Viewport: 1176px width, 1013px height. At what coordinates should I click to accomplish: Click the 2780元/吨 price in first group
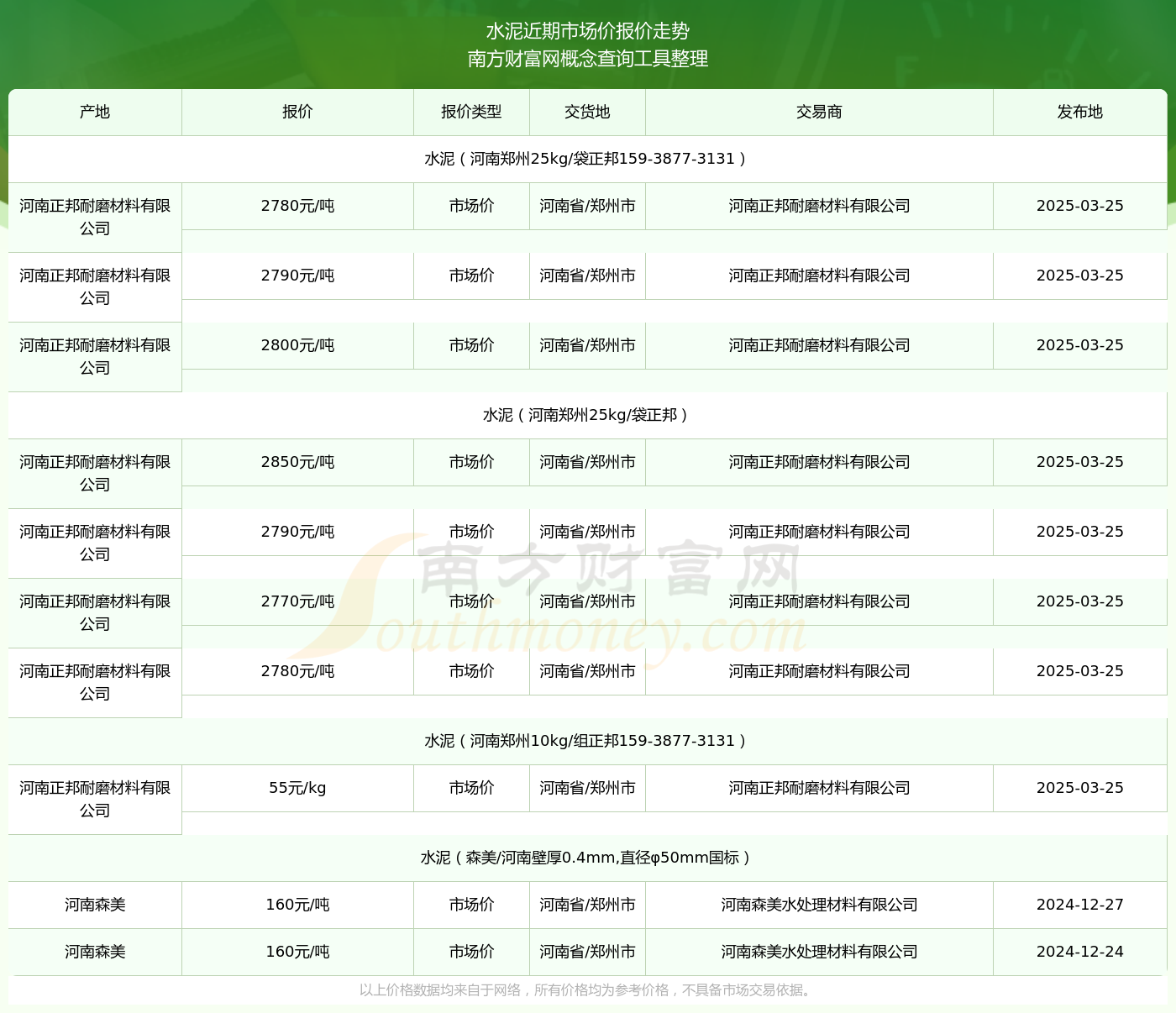pyautogui.click(x=297, y=206)
